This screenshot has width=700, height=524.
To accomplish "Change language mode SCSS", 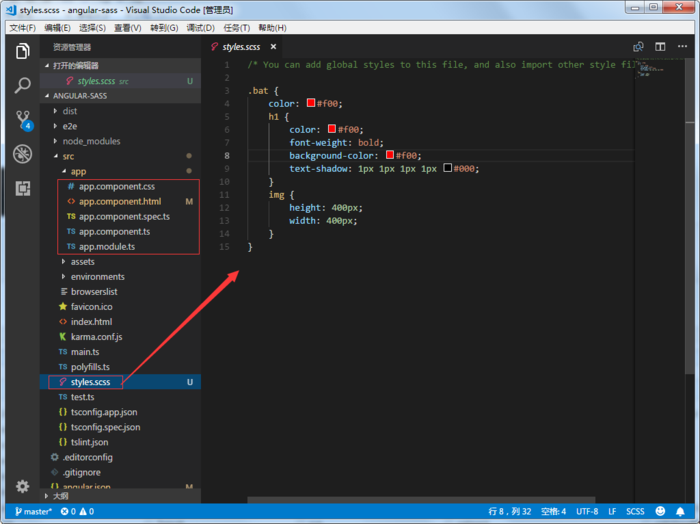I will pyautogui.click(x=635, y=512).
